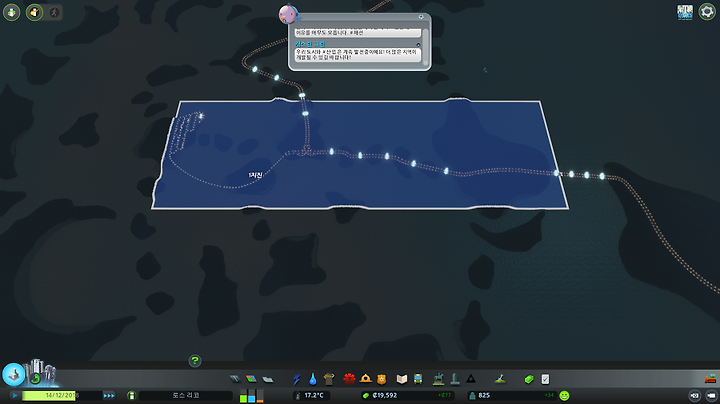Open the Healthcare services menu
This screenshot has width=720, height=404.
(349, 379)
